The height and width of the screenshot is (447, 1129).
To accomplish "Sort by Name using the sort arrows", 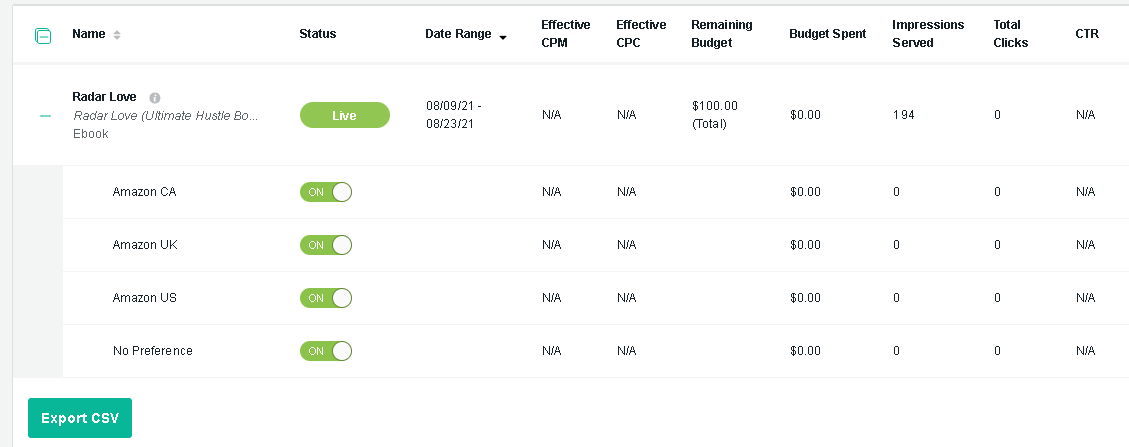I will 117,35.
